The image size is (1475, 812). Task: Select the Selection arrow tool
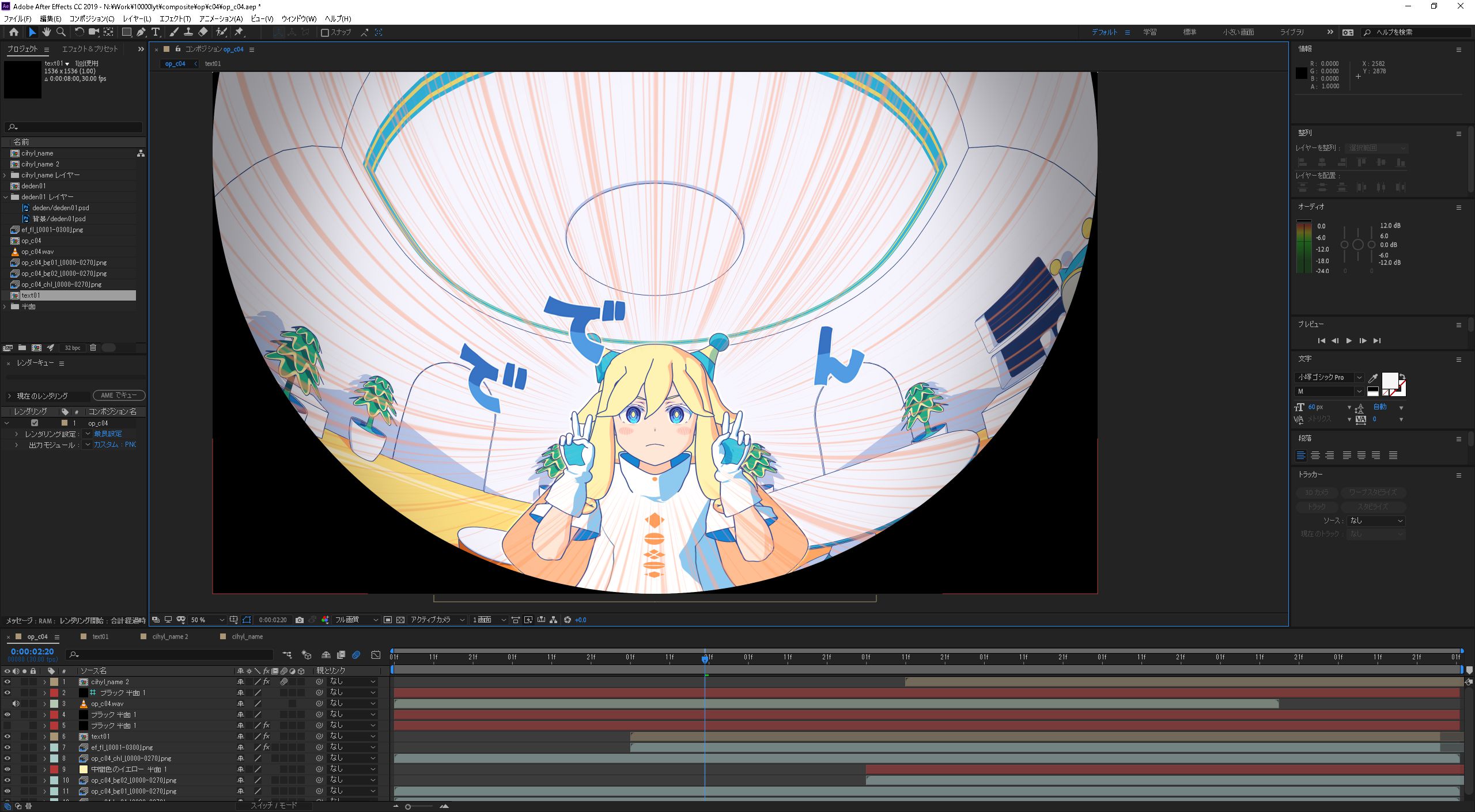[x=32, y=32]
